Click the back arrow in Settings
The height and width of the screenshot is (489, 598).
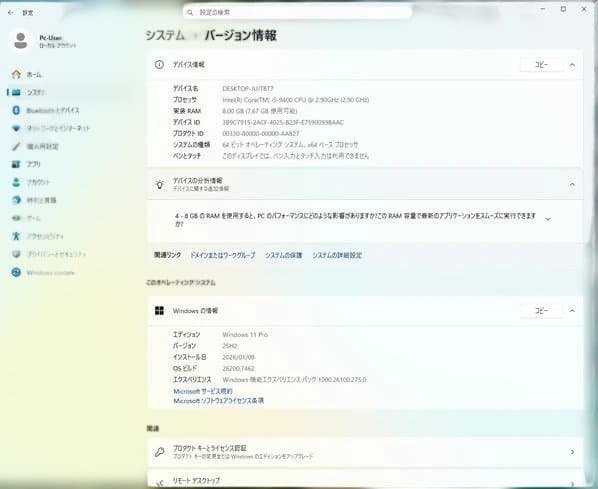pyautogui.click(x=10, y=13)
